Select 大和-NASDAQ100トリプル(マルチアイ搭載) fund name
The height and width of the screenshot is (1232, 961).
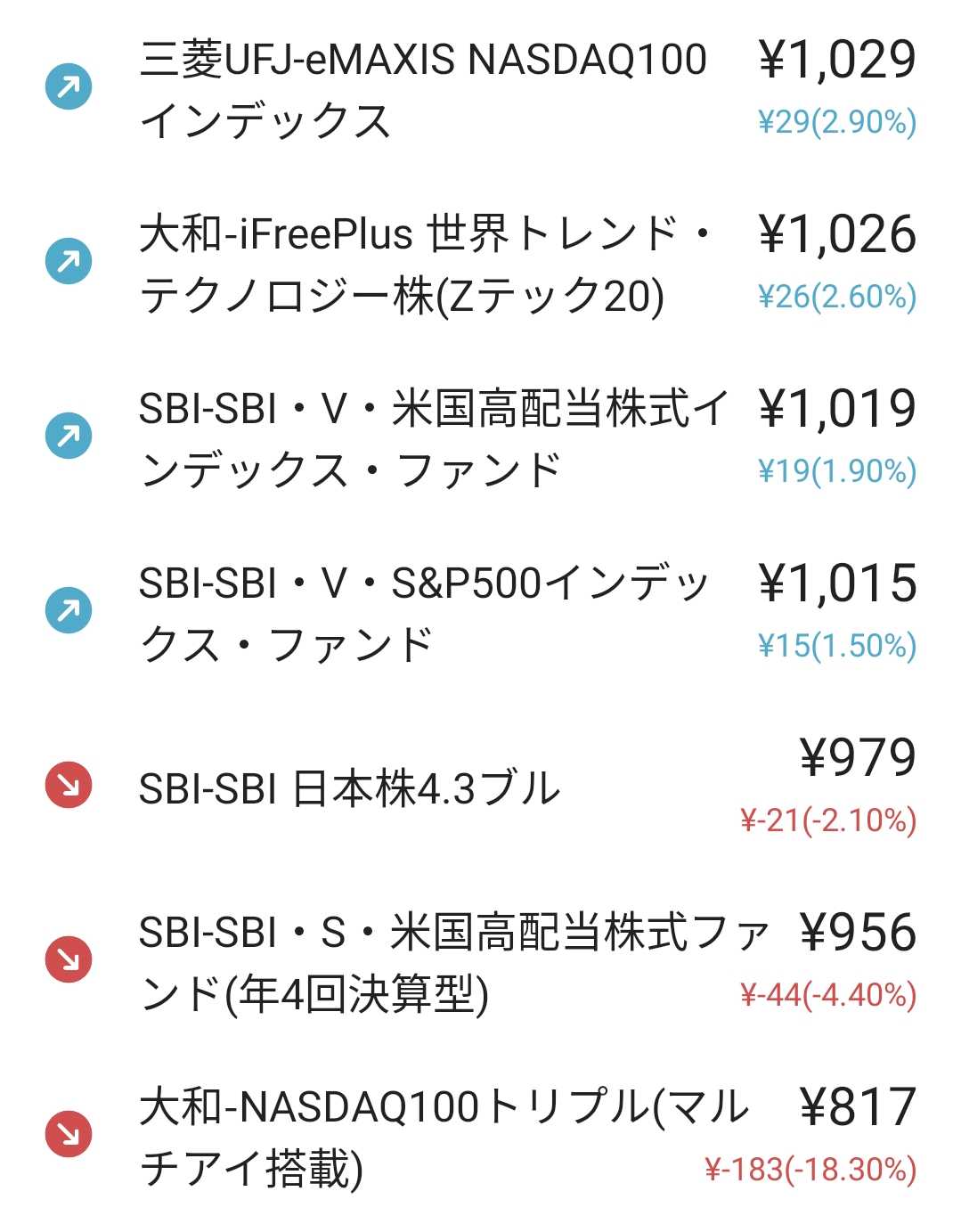tap(444, 1138)
